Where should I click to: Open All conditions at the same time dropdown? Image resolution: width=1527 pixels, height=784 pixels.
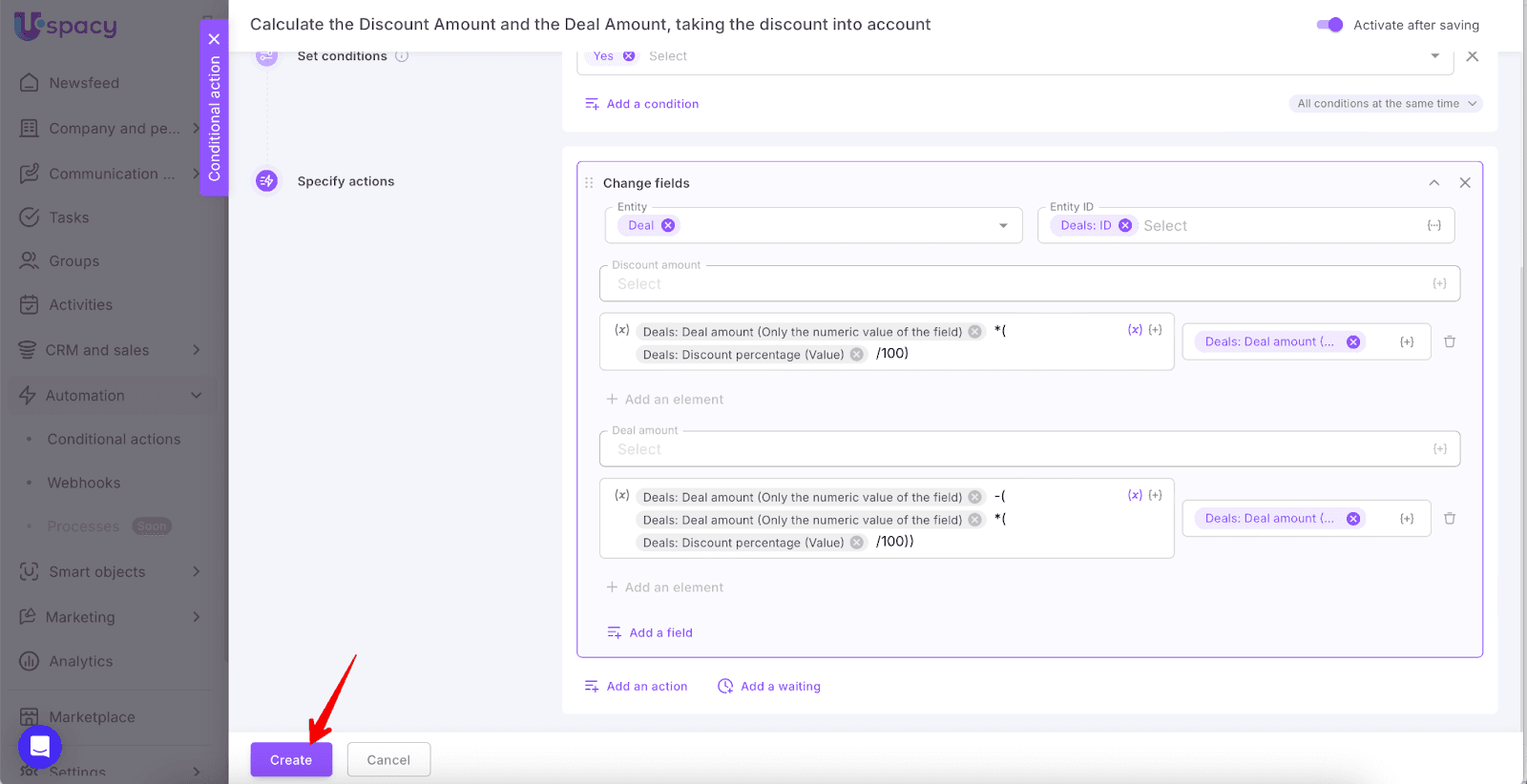[x=1386, y=104]
